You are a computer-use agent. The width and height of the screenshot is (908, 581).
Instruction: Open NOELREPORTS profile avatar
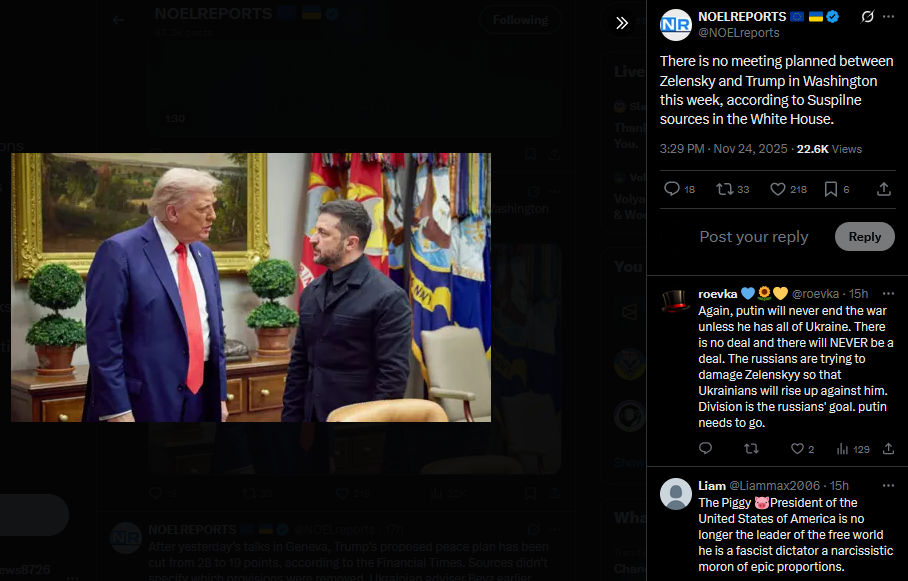click(676, 25)
